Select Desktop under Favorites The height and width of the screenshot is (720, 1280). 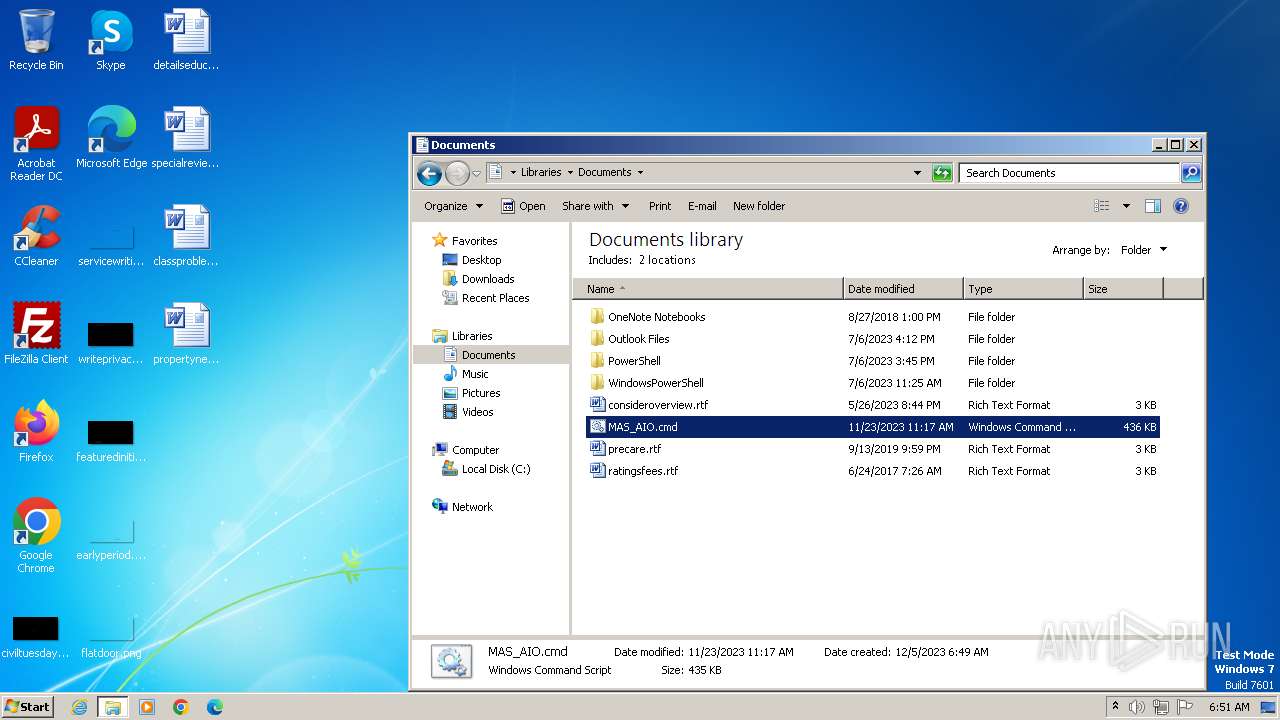click(481, 260)
